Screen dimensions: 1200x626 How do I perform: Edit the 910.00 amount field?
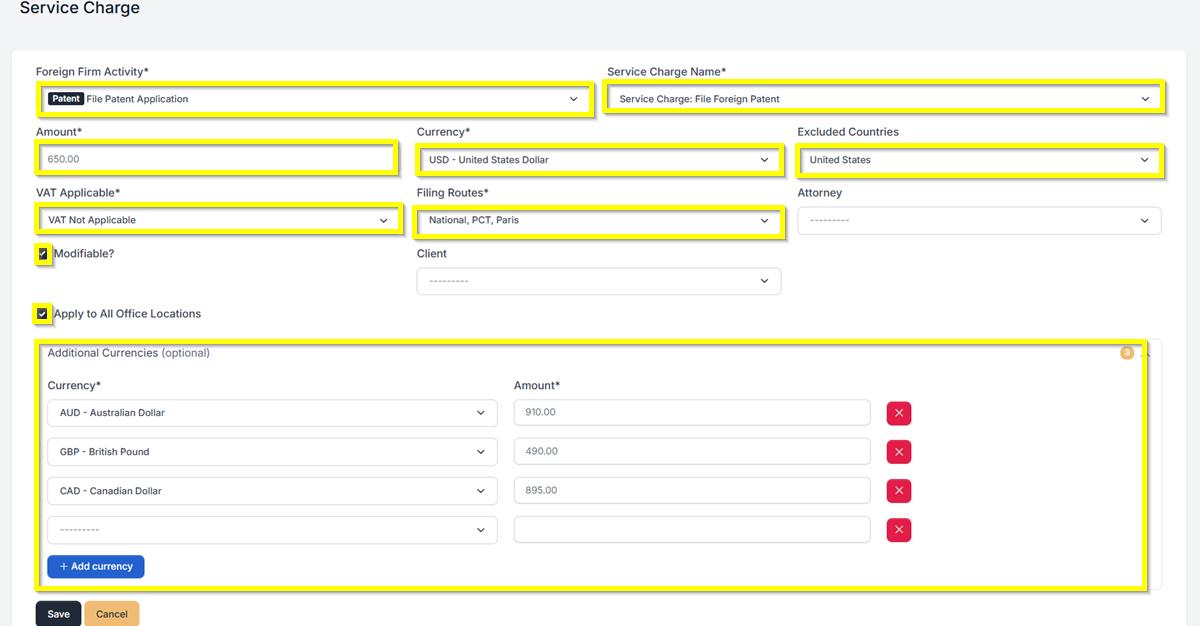692,413
